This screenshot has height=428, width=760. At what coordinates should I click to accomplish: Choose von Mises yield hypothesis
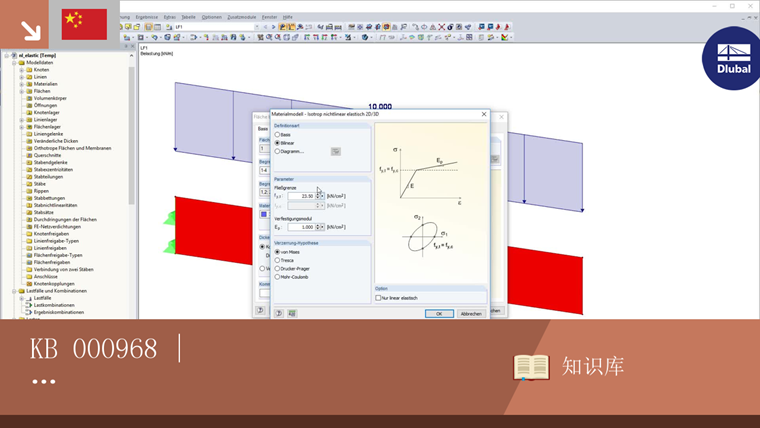click(277, 252)
